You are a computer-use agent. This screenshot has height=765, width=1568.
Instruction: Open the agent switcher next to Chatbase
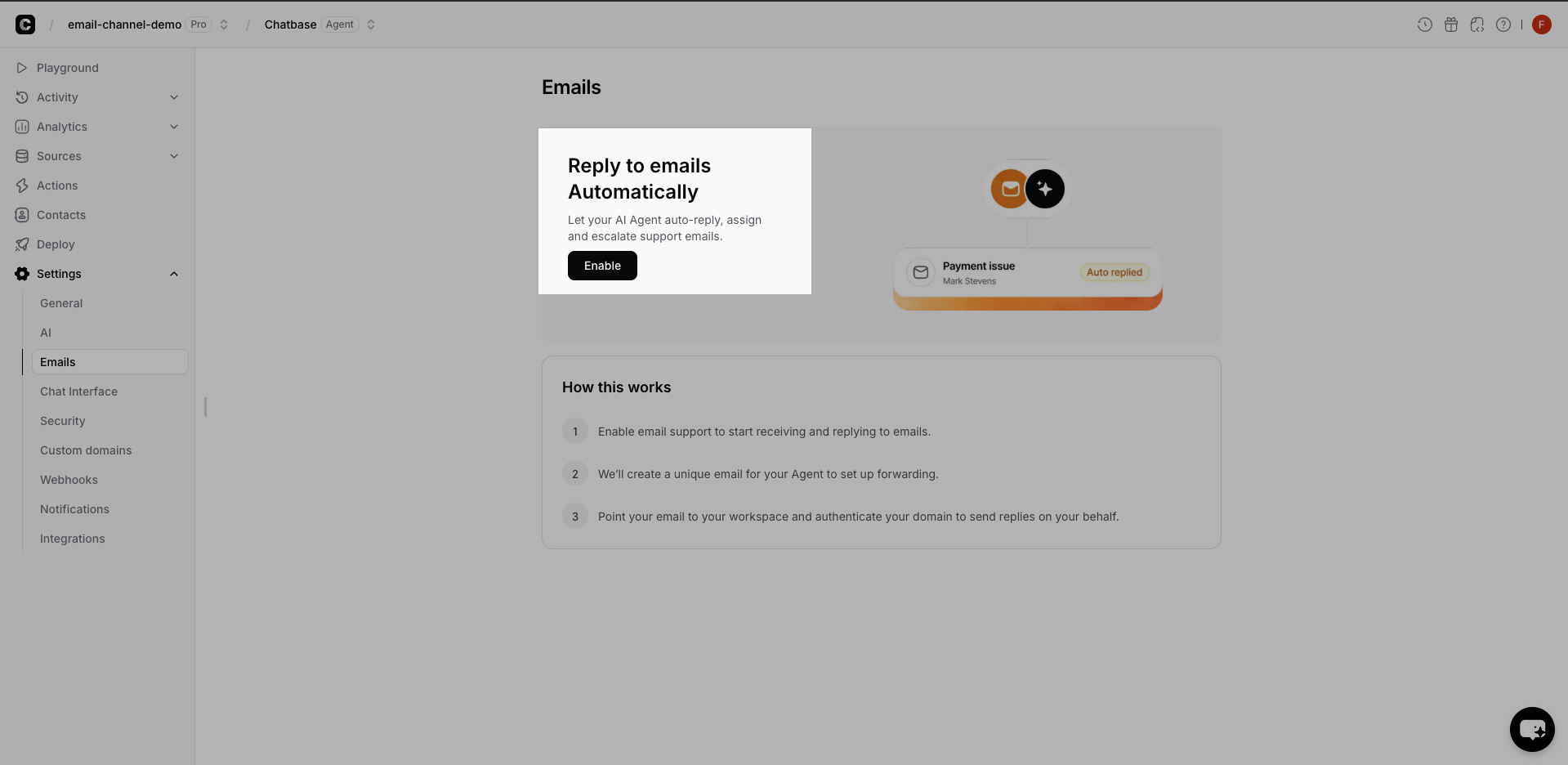[370, 25]
